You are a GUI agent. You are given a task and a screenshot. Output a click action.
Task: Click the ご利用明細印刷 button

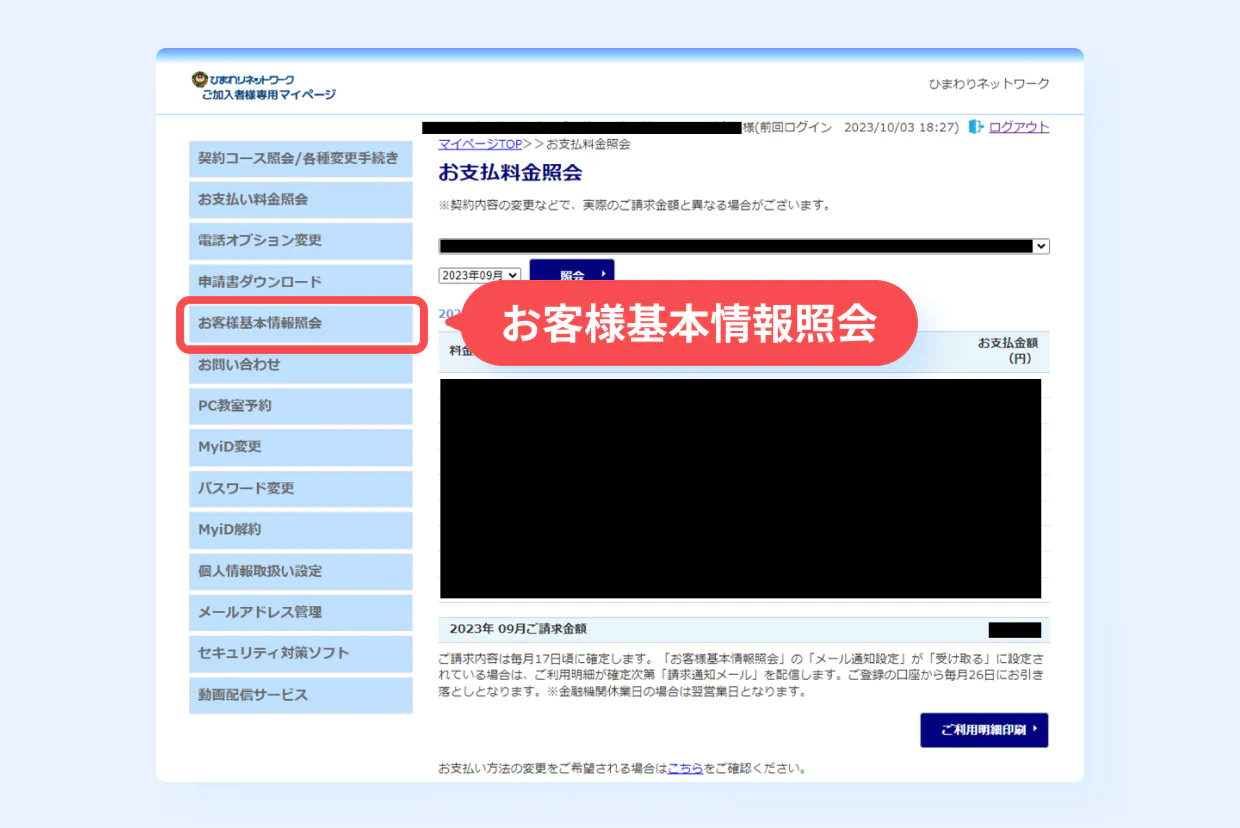[x=983, y=730]
